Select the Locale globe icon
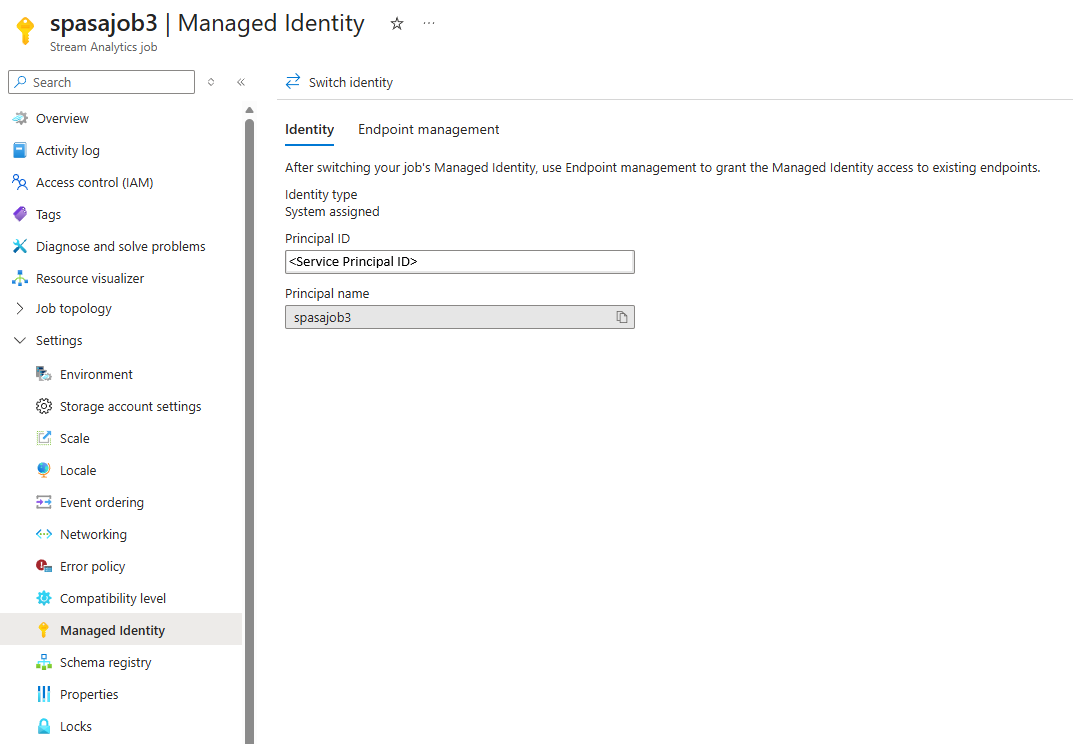Screen dimensions: 1073x744 44,470
